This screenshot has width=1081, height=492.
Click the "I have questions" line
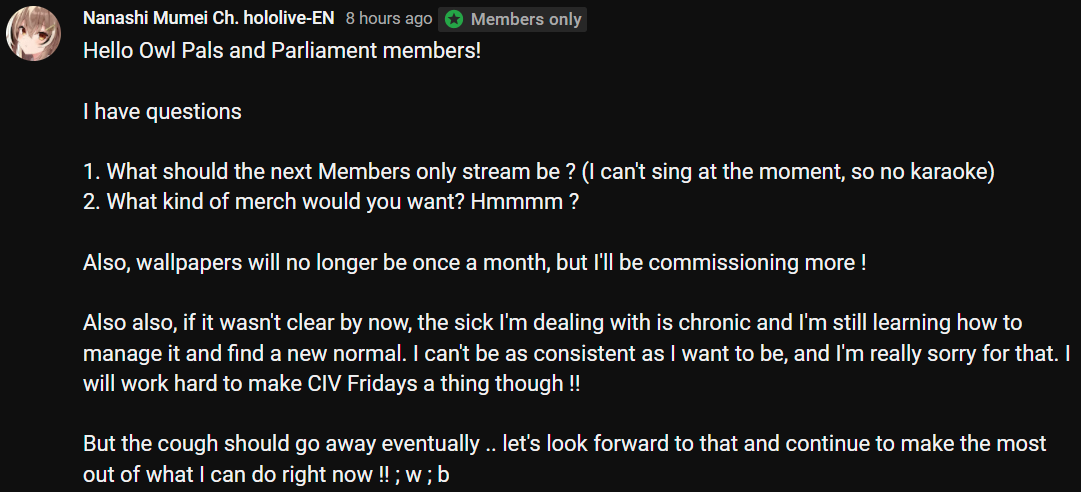pos(162,112)
